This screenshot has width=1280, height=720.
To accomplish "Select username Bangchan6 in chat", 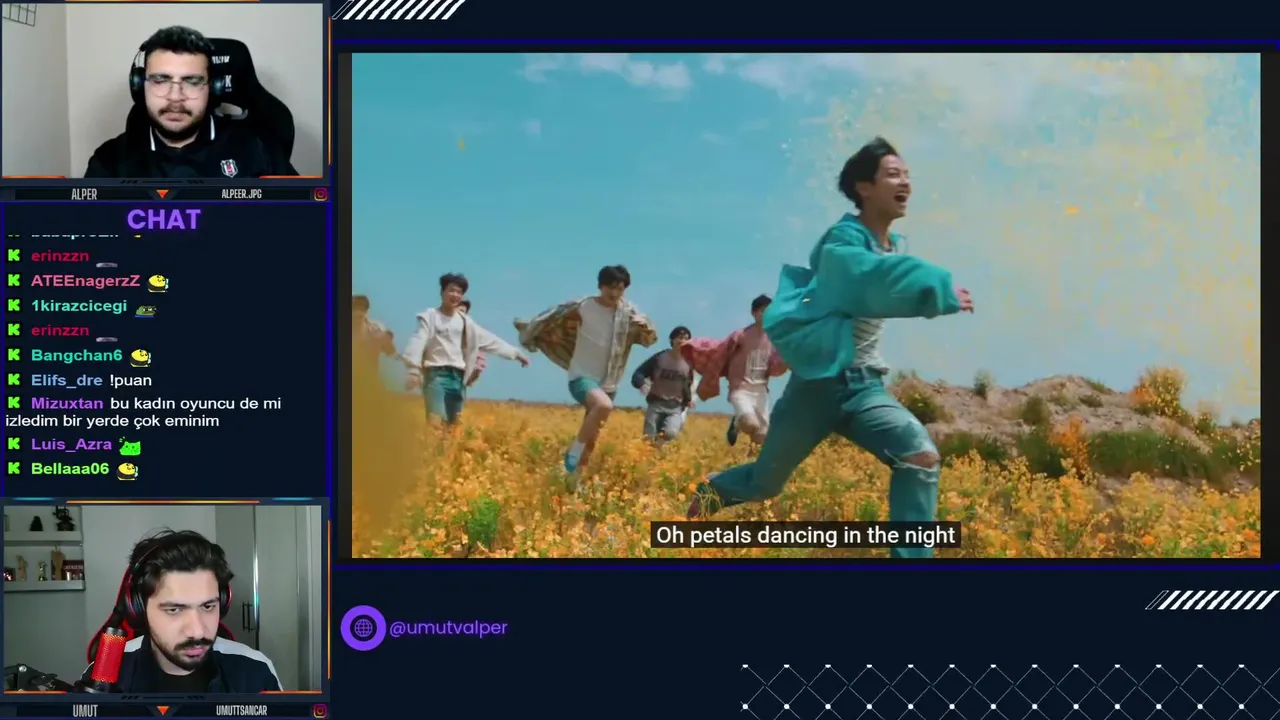I will pyautogui.click(x=76, y=355).
